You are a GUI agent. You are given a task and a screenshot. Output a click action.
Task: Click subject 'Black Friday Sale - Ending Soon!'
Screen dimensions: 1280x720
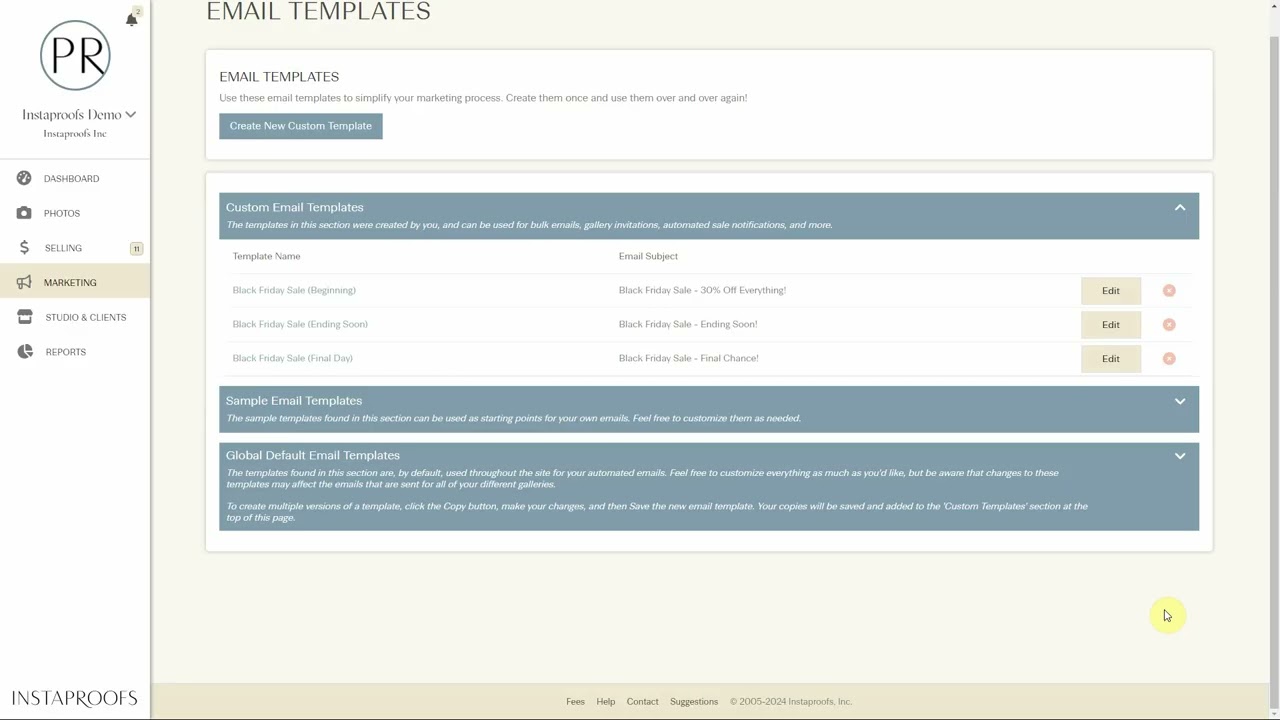point(688,324)
